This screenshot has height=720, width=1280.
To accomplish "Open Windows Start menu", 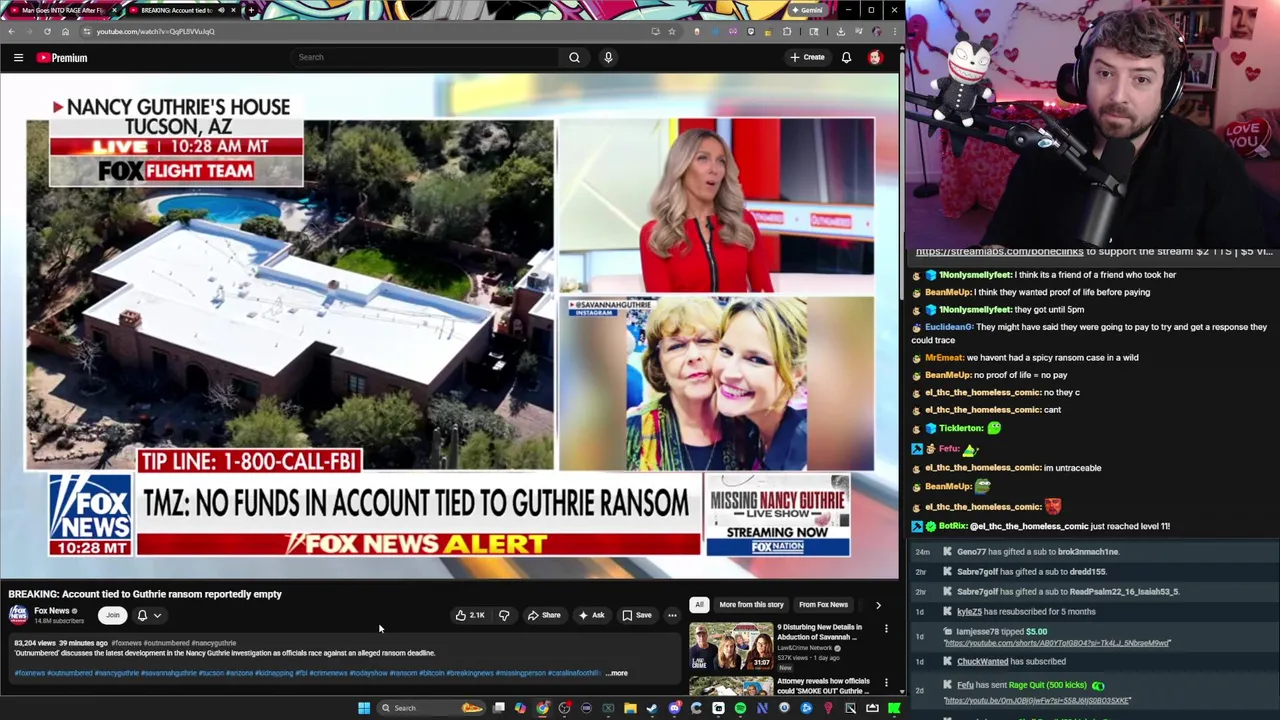I will [364, 708].
